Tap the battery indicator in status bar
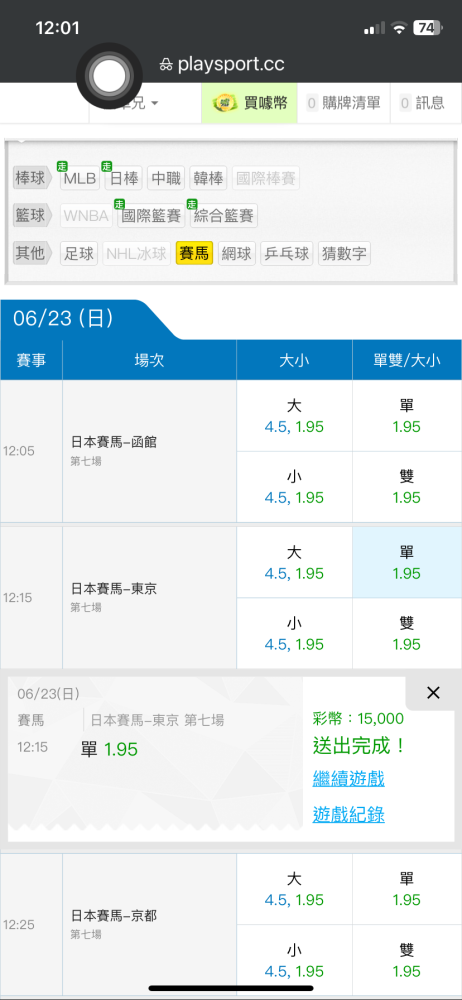 427,27
